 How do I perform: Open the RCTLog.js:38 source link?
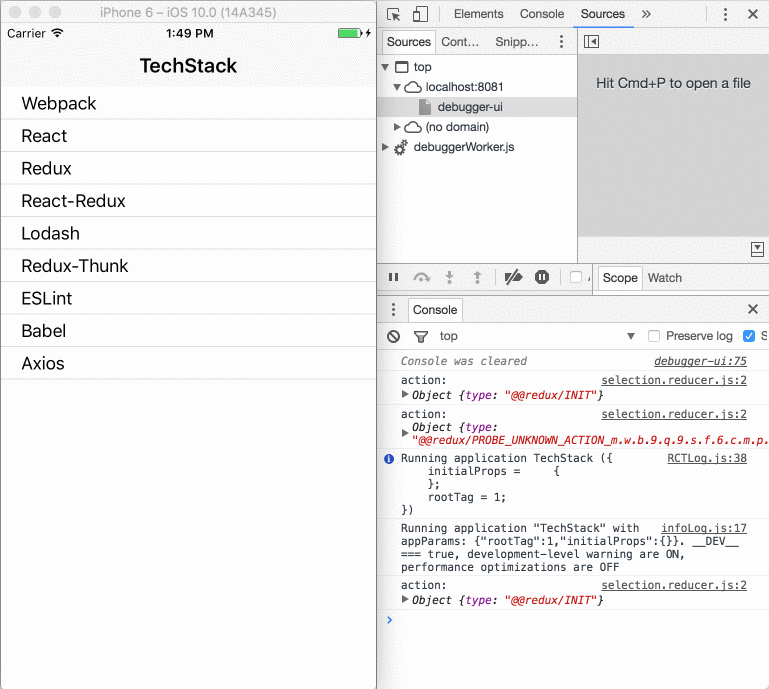707,459
